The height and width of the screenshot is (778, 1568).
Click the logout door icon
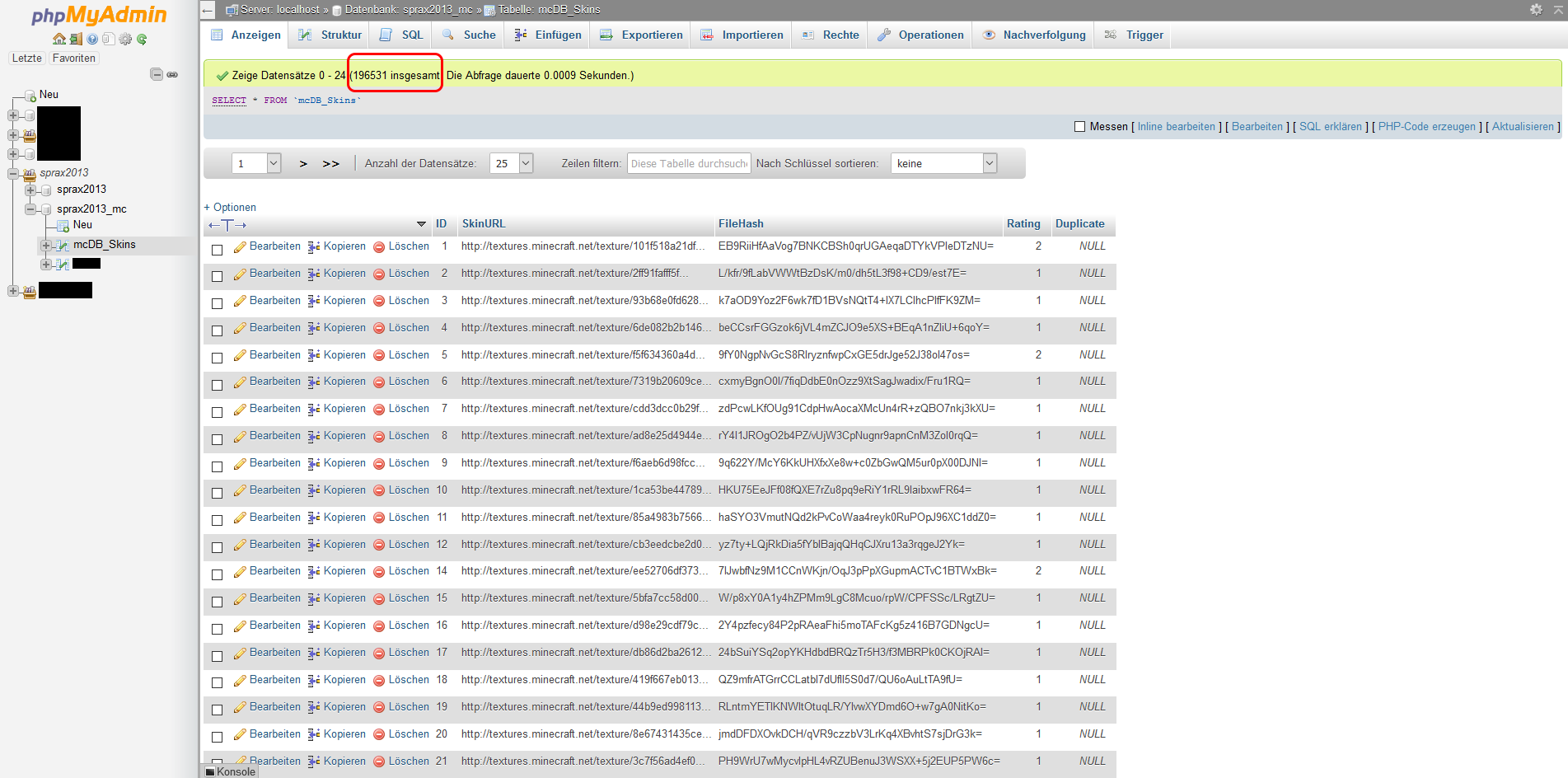(76, 39)
